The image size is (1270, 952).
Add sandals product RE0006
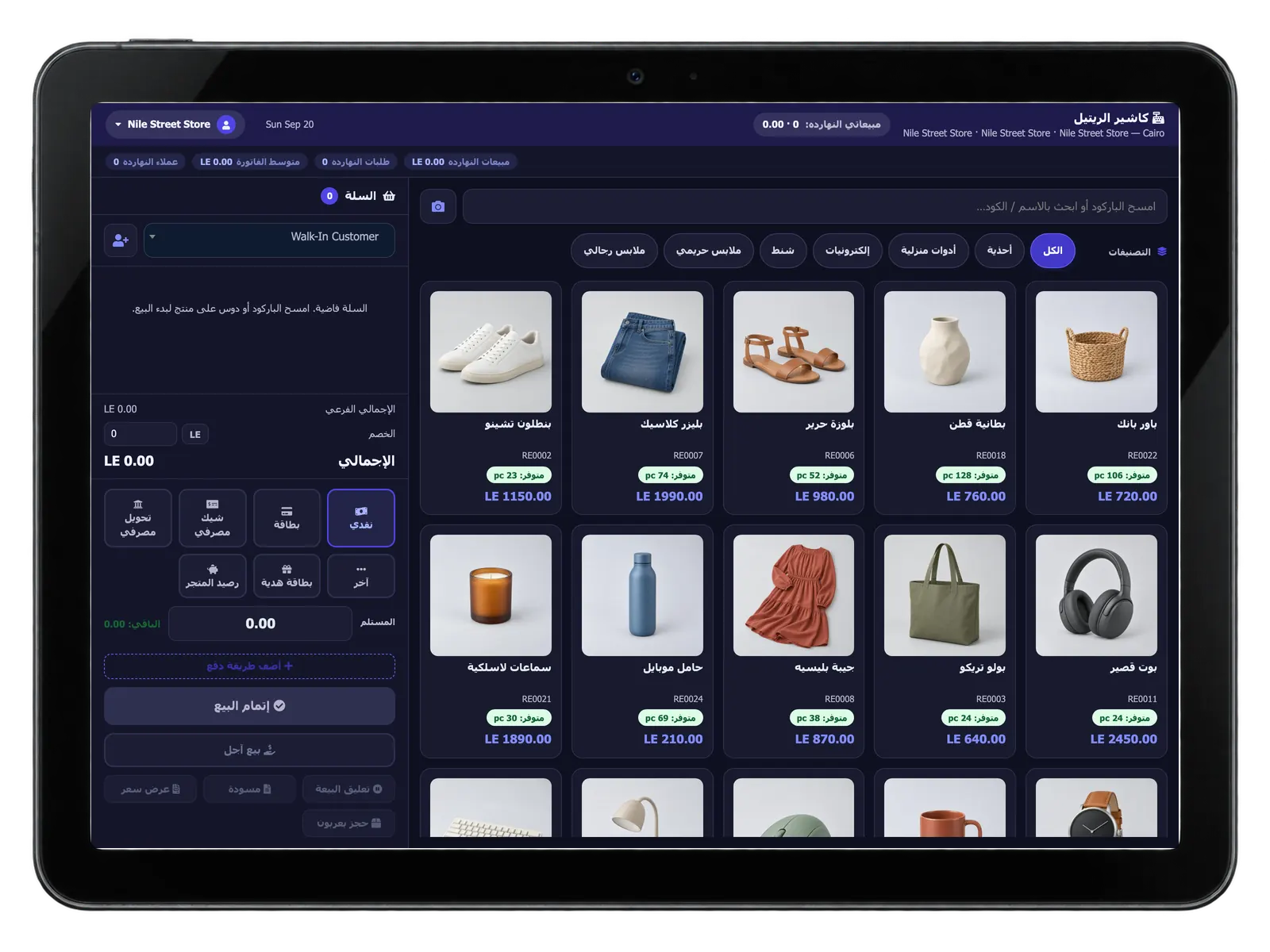794,397
